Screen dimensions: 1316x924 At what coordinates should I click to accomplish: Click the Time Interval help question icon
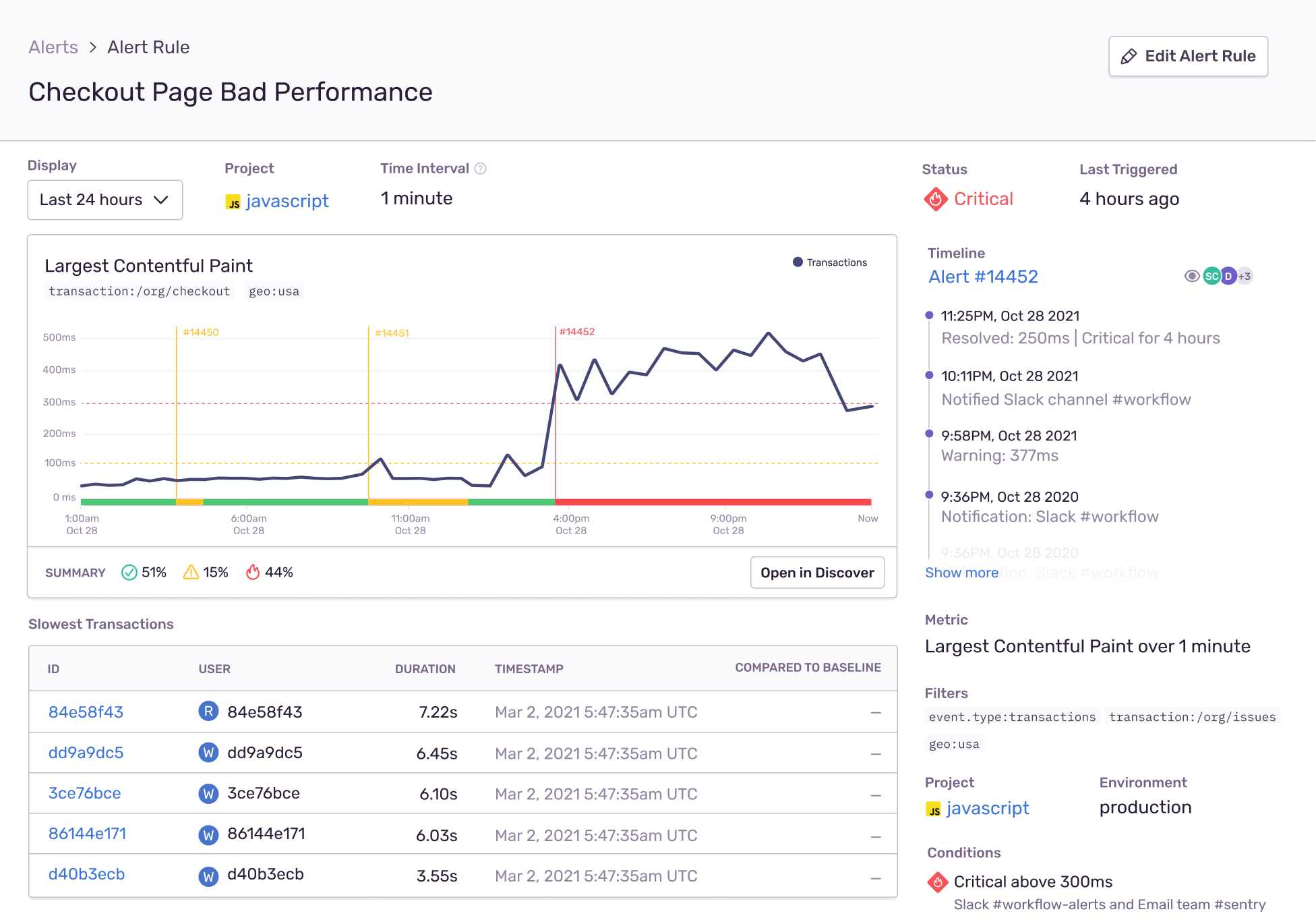[480, 169]
